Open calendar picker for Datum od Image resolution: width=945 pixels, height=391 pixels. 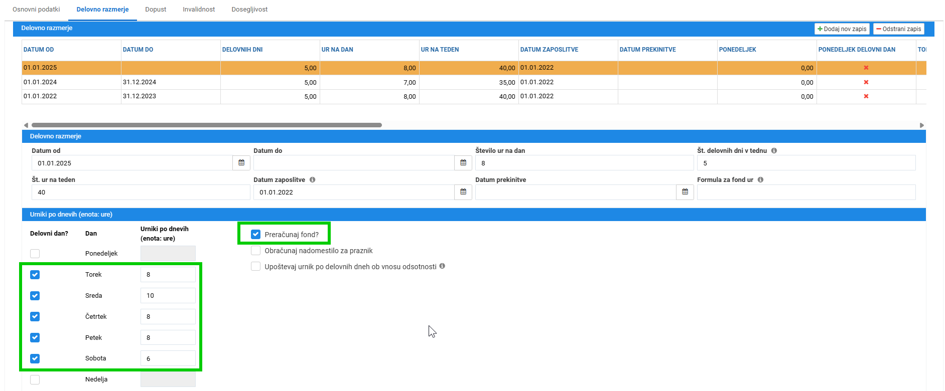[x=241, y=163]
